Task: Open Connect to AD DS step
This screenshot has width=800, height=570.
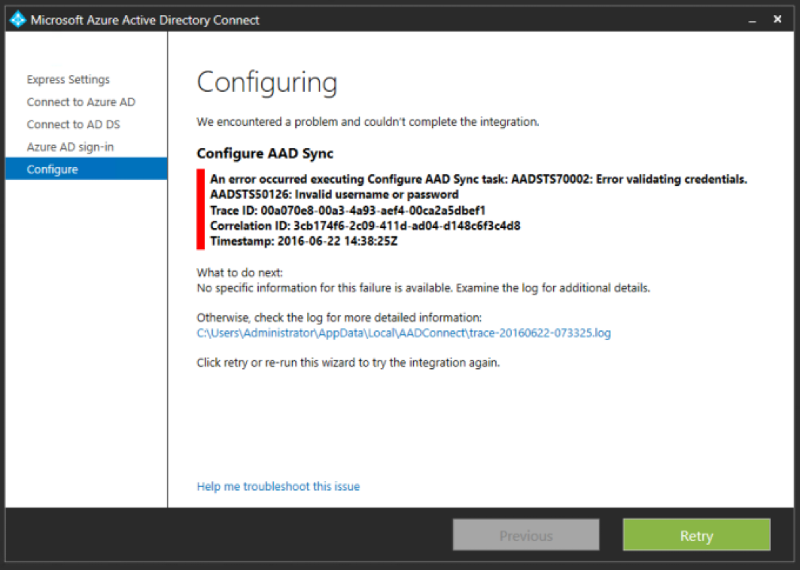Action: coord(73,125)
